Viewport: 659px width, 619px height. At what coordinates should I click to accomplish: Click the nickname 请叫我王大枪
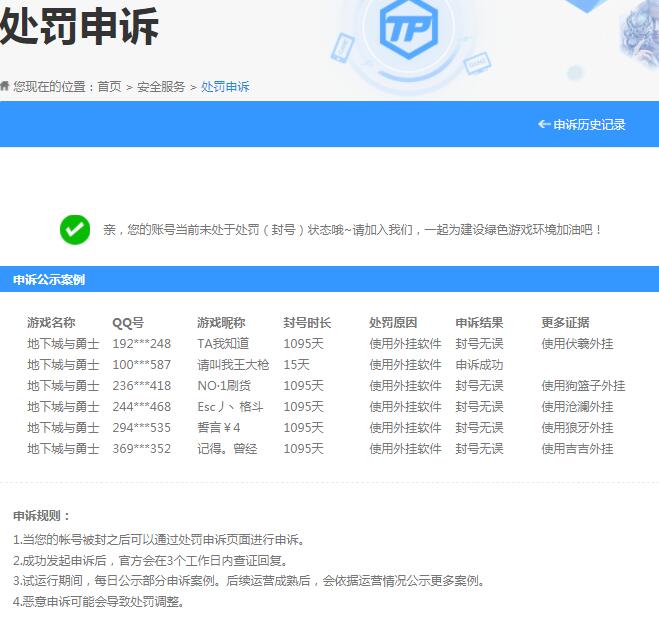tap(233, 365)
